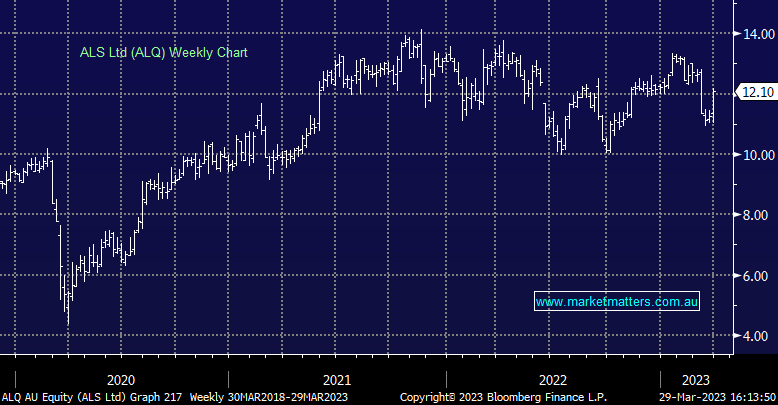The image size is (778, 405).
Task: Click the 8.00 price axis label
Action: 755,215
